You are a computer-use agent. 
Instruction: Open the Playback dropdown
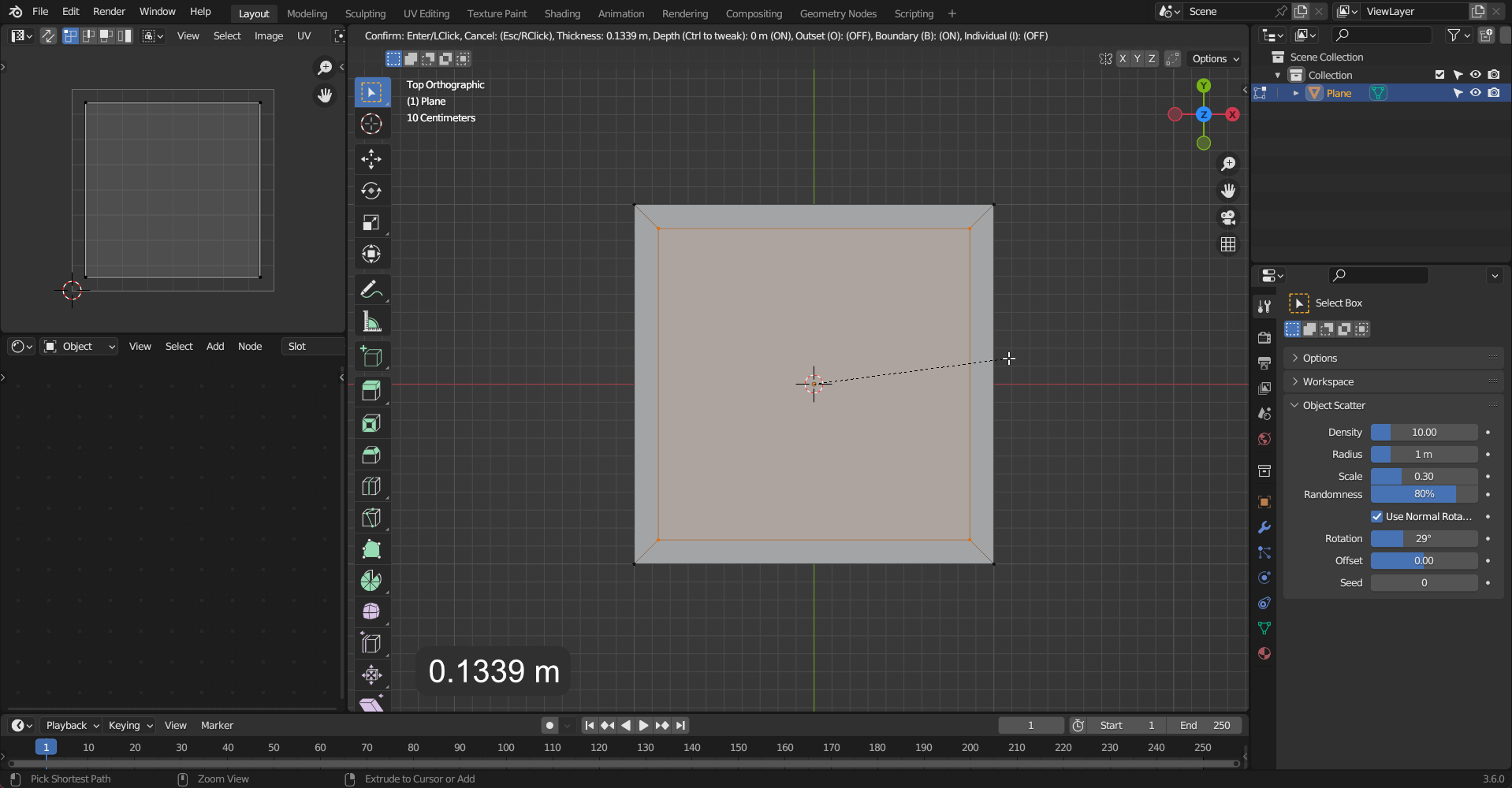72,725
